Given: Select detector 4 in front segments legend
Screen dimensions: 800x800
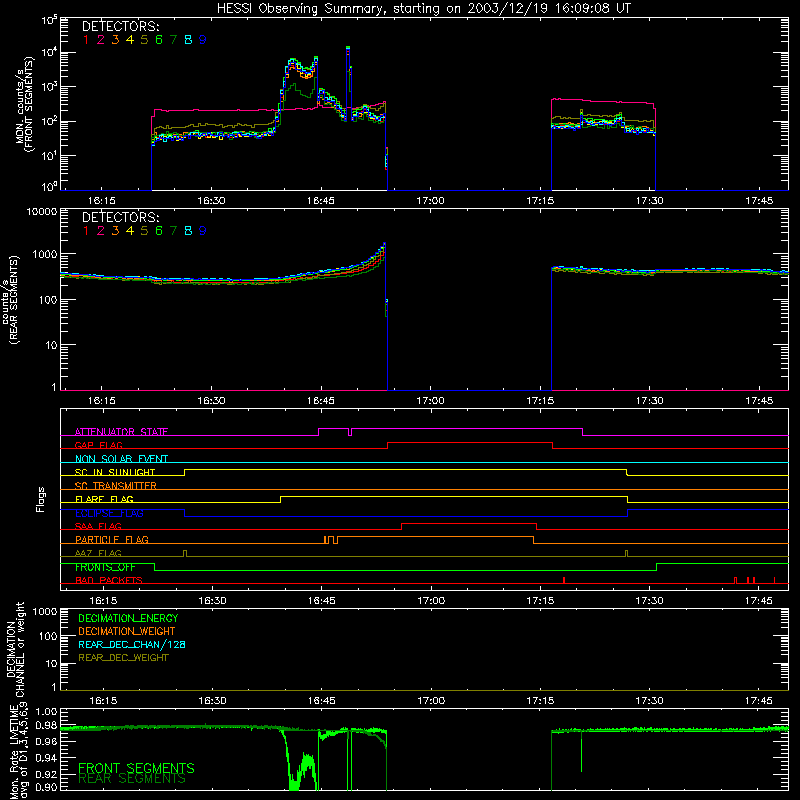Looking at the screenshot, I should click(x=130, y=40).
